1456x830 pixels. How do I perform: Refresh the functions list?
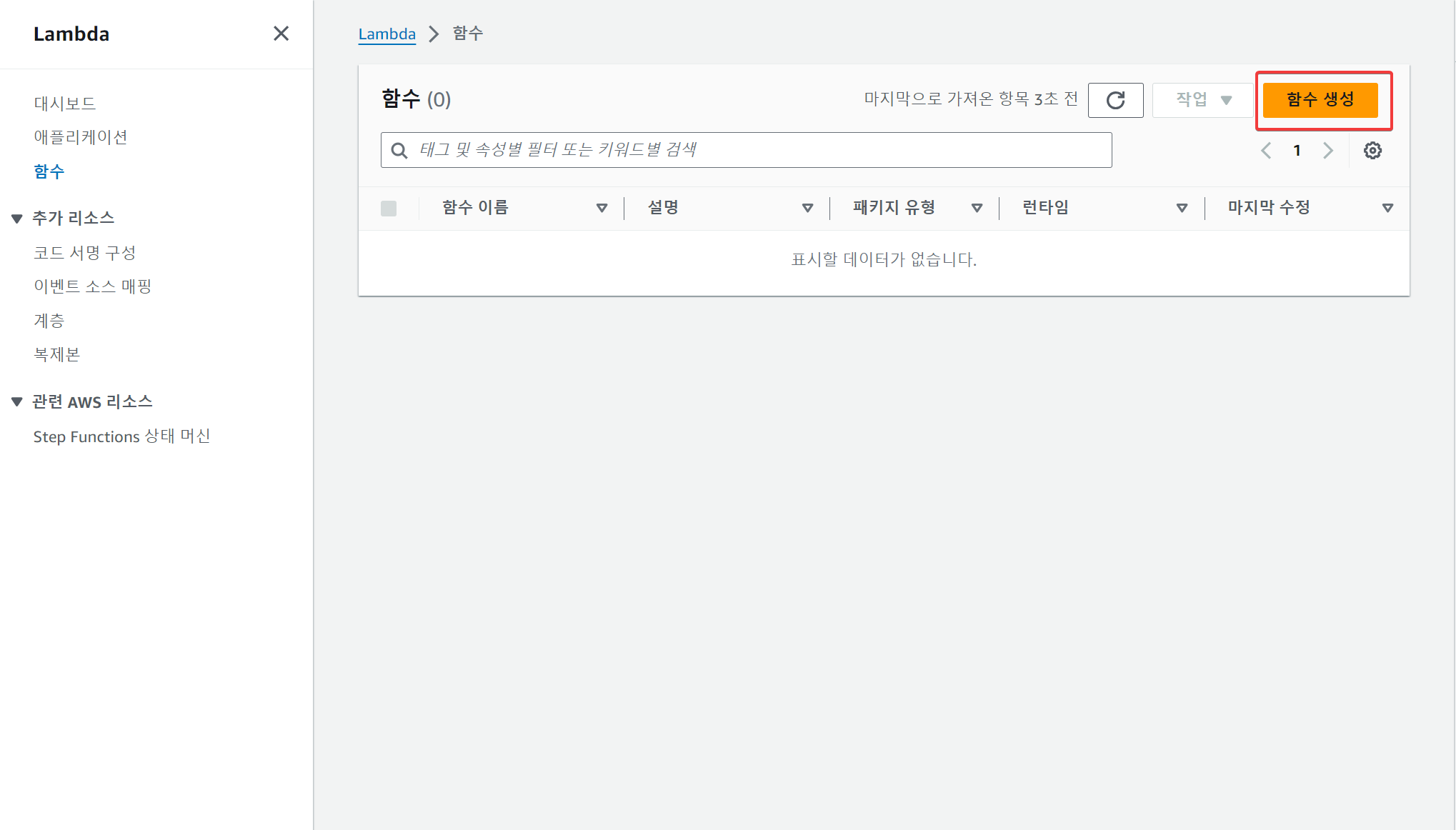(1115, 100)
